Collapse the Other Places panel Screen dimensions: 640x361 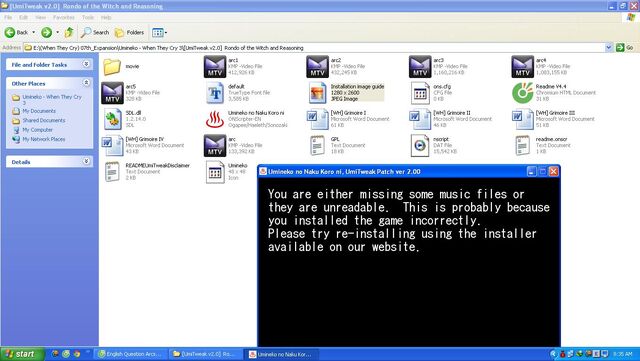pos(86,83)
